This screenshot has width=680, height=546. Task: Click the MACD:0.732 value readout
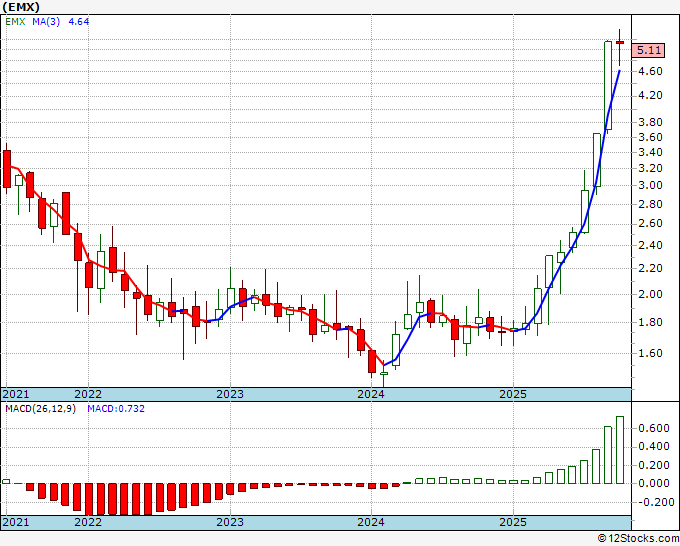click(116, 409)
